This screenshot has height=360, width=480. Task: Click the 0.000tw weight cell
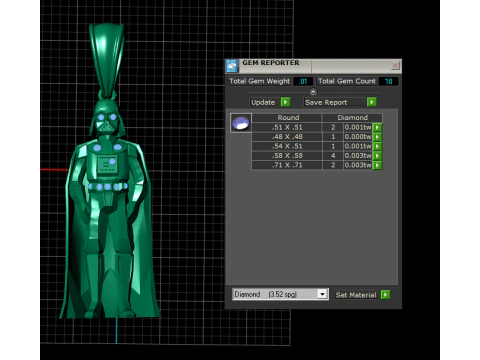(x=358, y=137)
